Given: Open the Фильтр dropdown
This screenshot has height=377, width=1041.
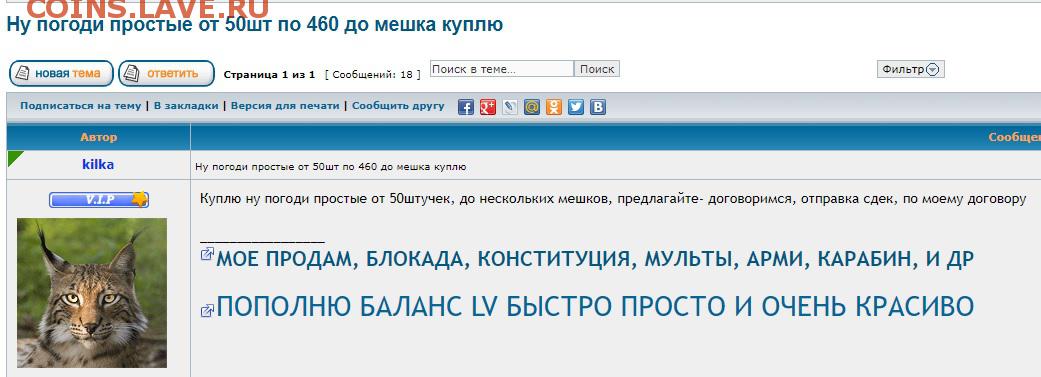Looking at the screenshot, I should click(x=910, y=69).
